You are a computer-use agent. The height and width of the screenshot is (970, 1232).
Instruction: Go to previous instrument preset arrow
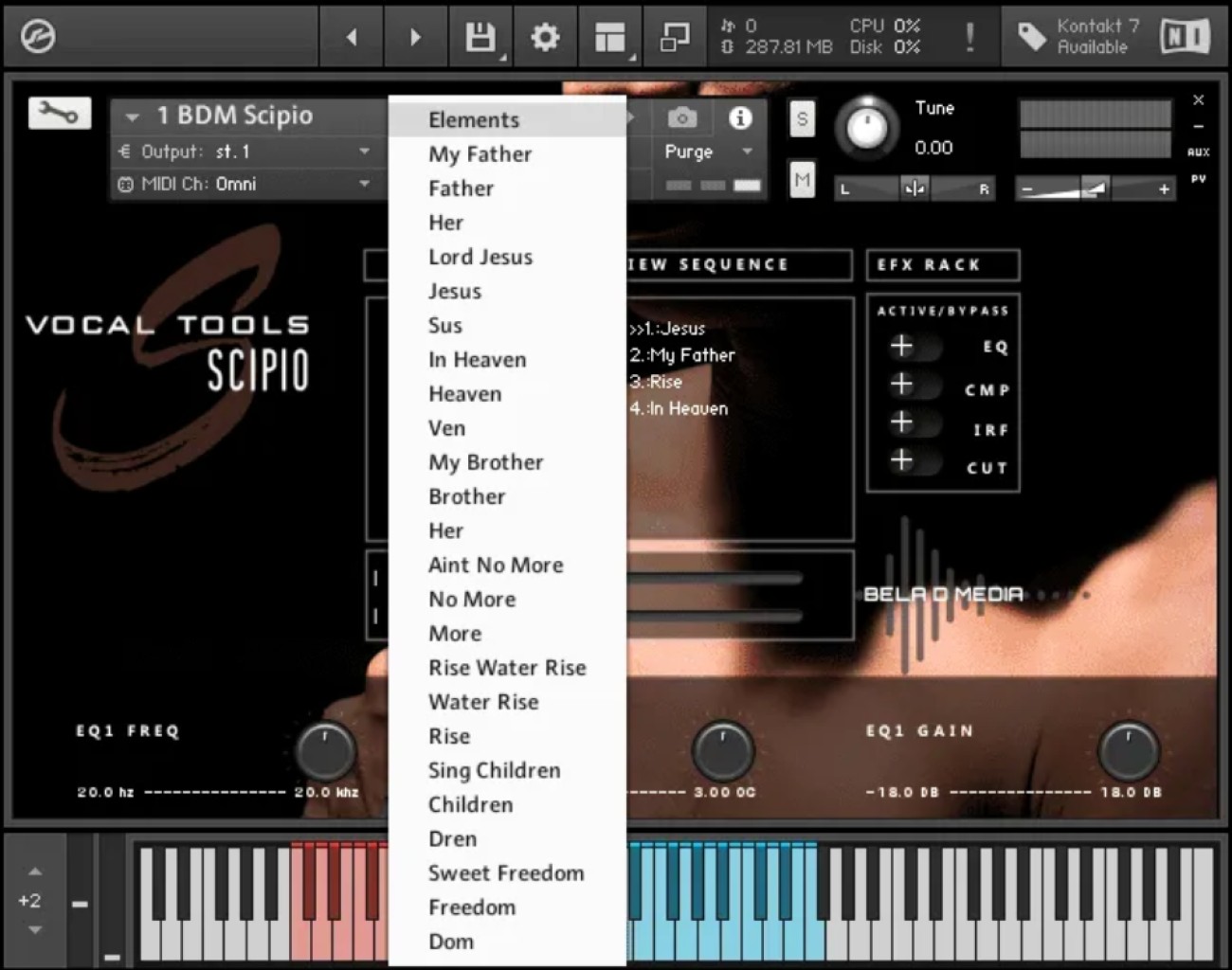352,37
